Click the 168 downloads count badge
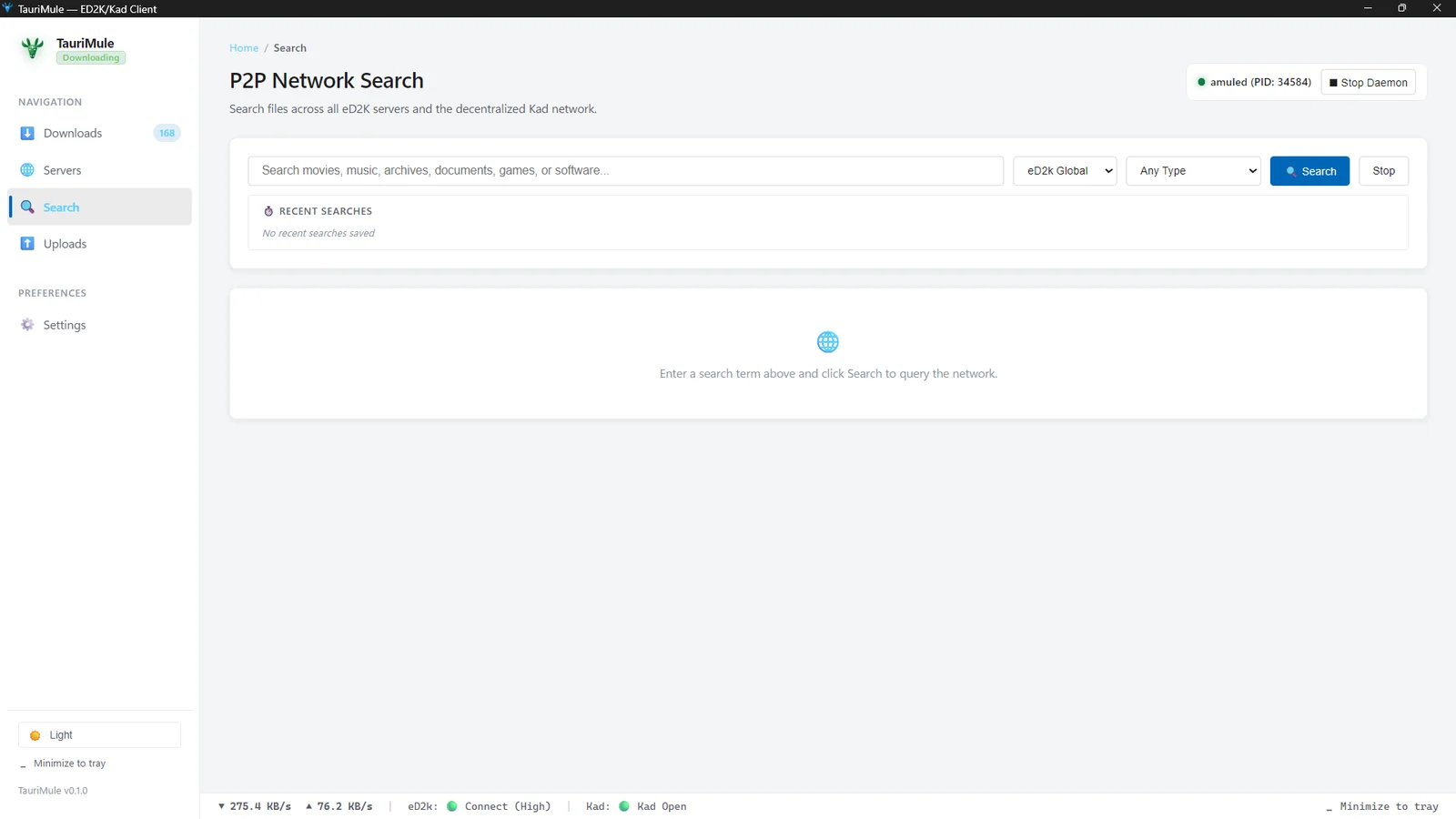1456x819 pixels. coord(167,133)
